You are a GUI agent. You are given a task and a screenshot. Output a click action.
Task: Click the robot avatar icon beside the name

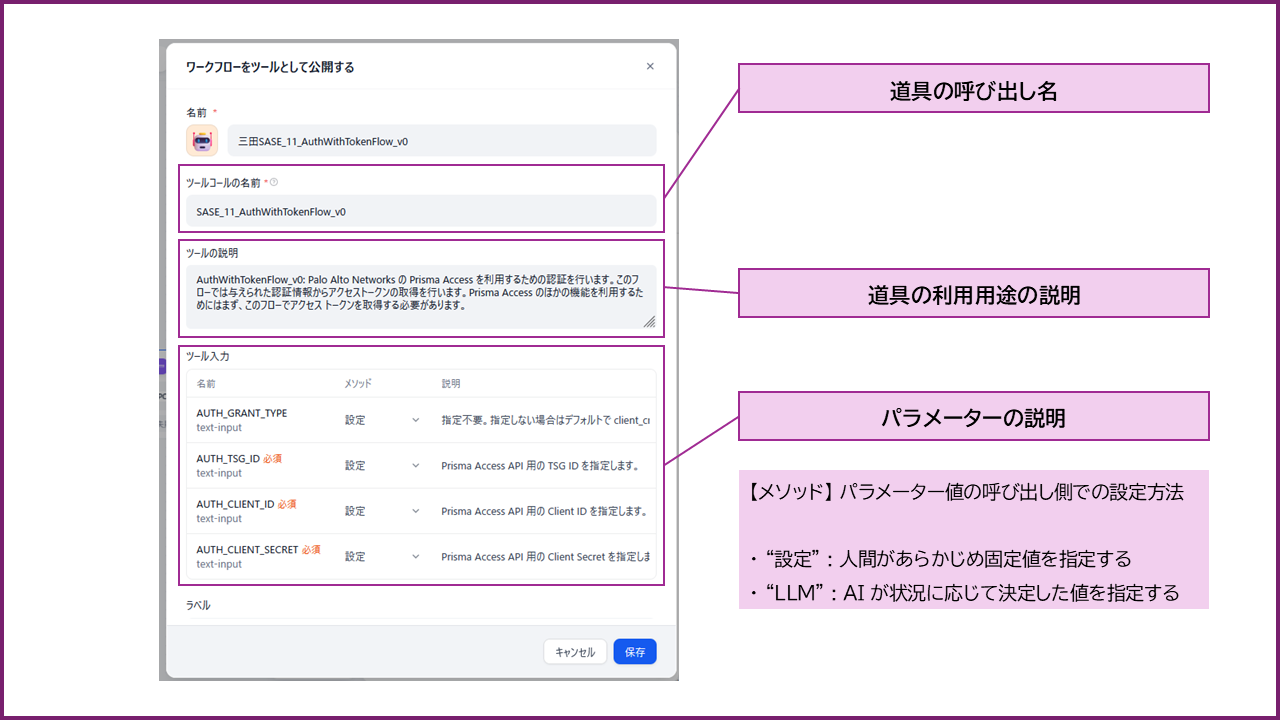tap(202, 141)
